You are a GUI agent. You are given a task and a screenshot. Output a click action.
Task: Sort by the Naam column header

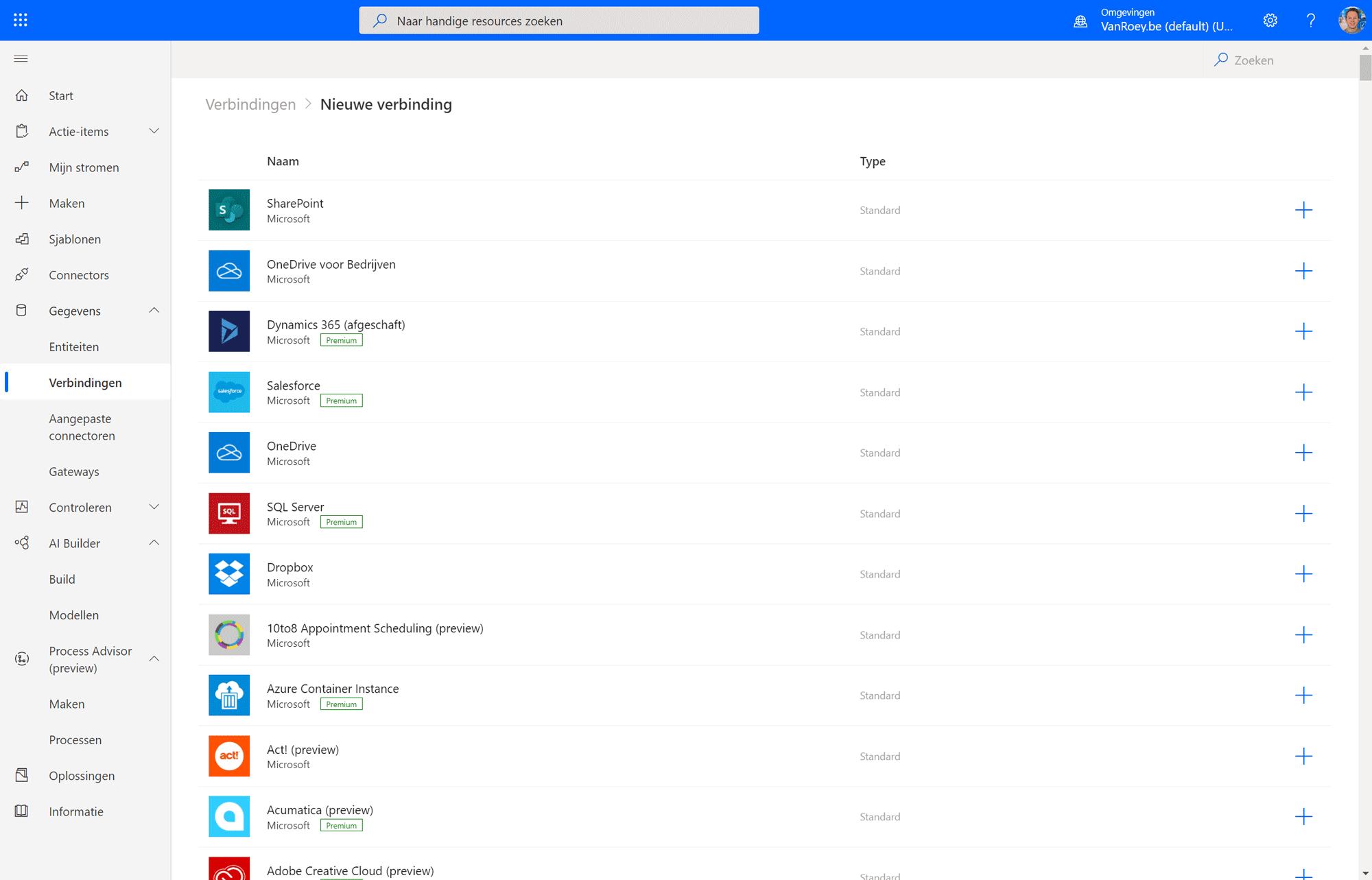click(283, 161)
